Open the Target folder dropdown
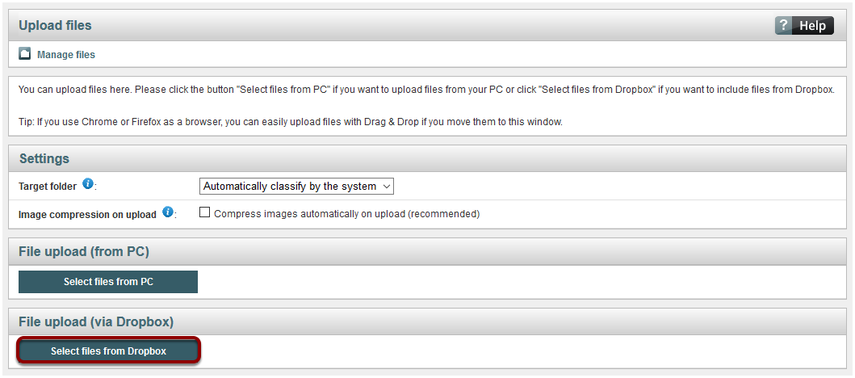 pyautogui.click(x=296, y=187)
